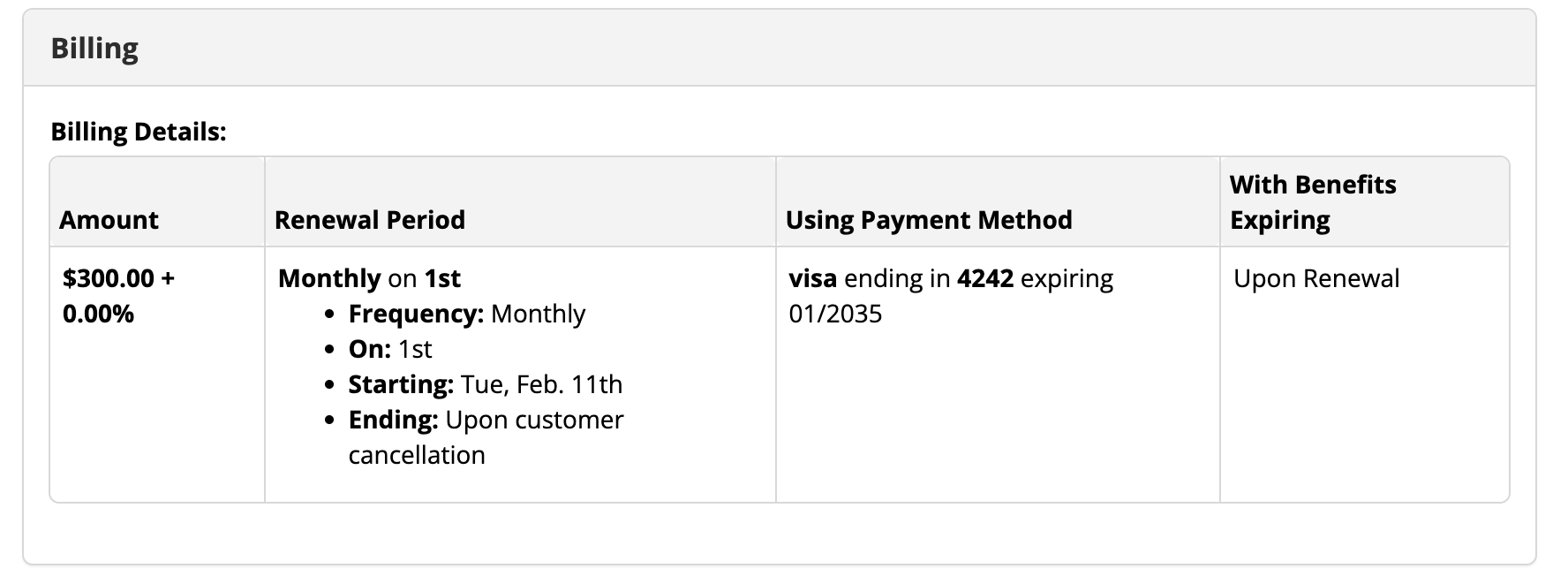Select the $300.00 + 0.00% amount cell
The image size is (1568, 576).
[118, 296]
